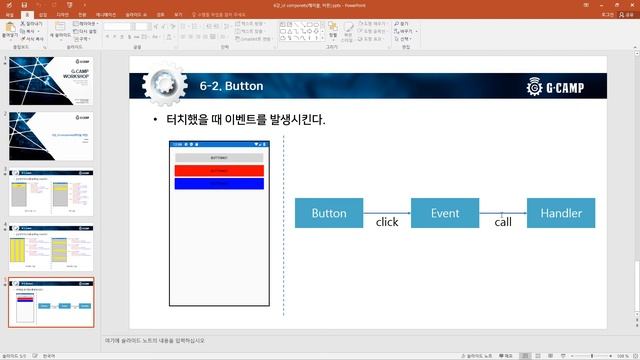Screen dimensions: 640x360
Task: Click the New Slide icon
Action: [x=60, y=27]
